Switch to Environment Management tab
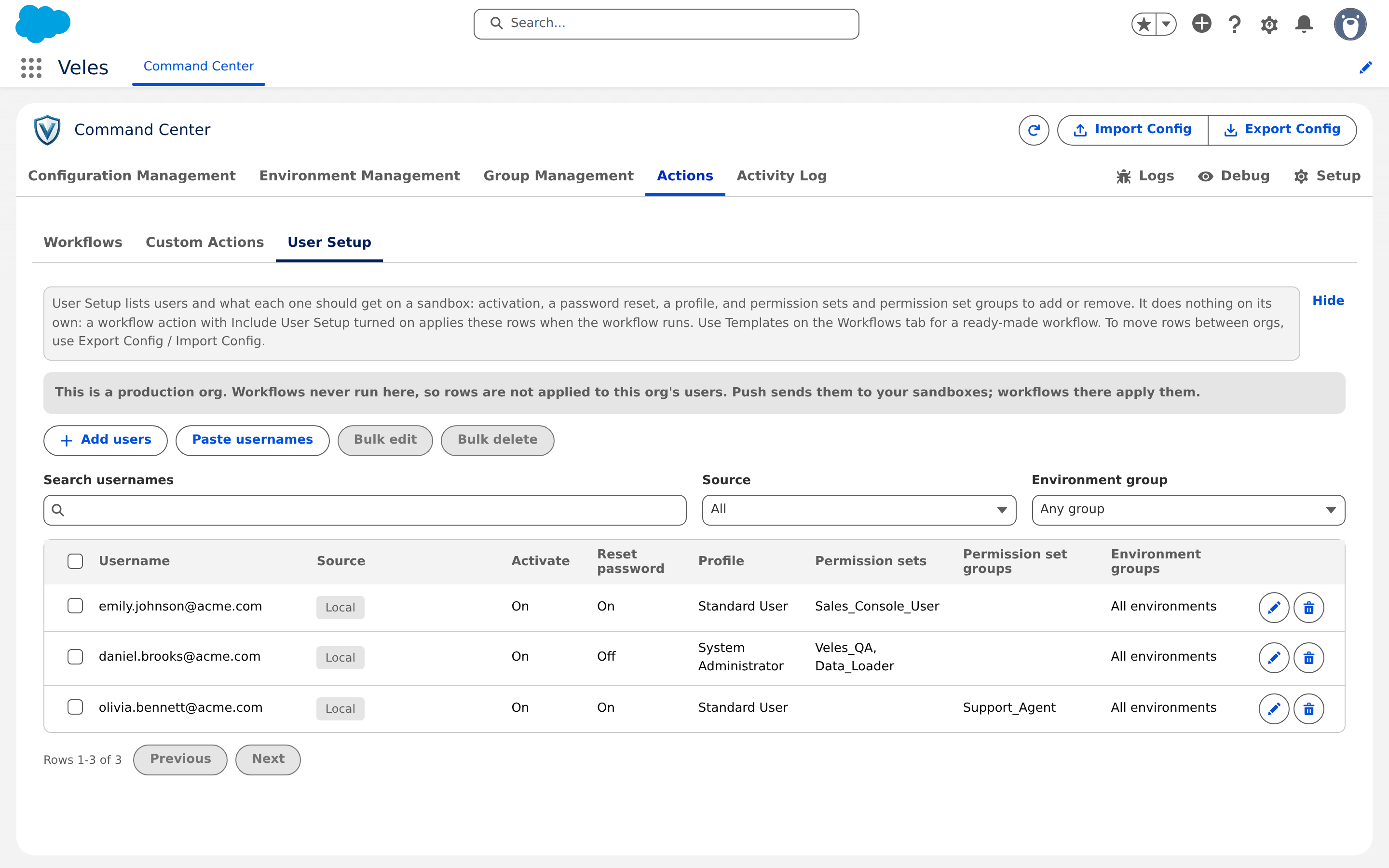Screen dimensions: 1389x868 coord(359,176)
